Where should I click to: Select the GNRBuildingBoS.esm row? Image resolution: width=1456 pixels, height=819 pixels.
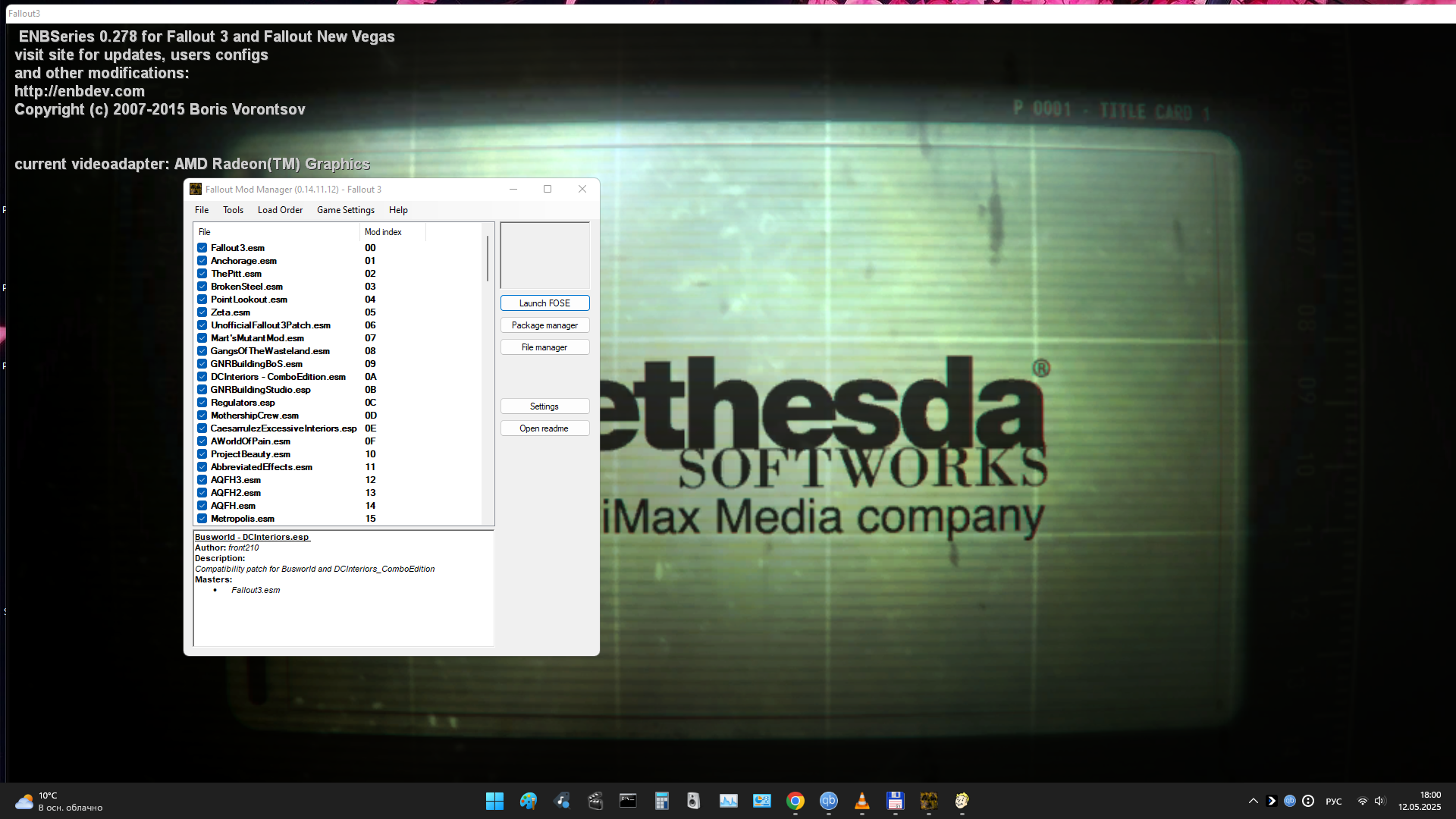(256, 364)
